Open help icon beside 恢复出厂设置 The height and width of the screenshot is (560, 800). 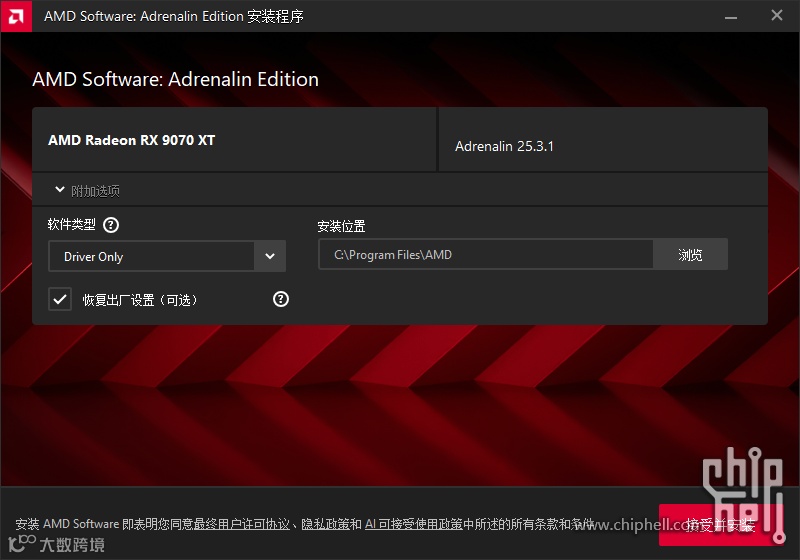point(281,299)
